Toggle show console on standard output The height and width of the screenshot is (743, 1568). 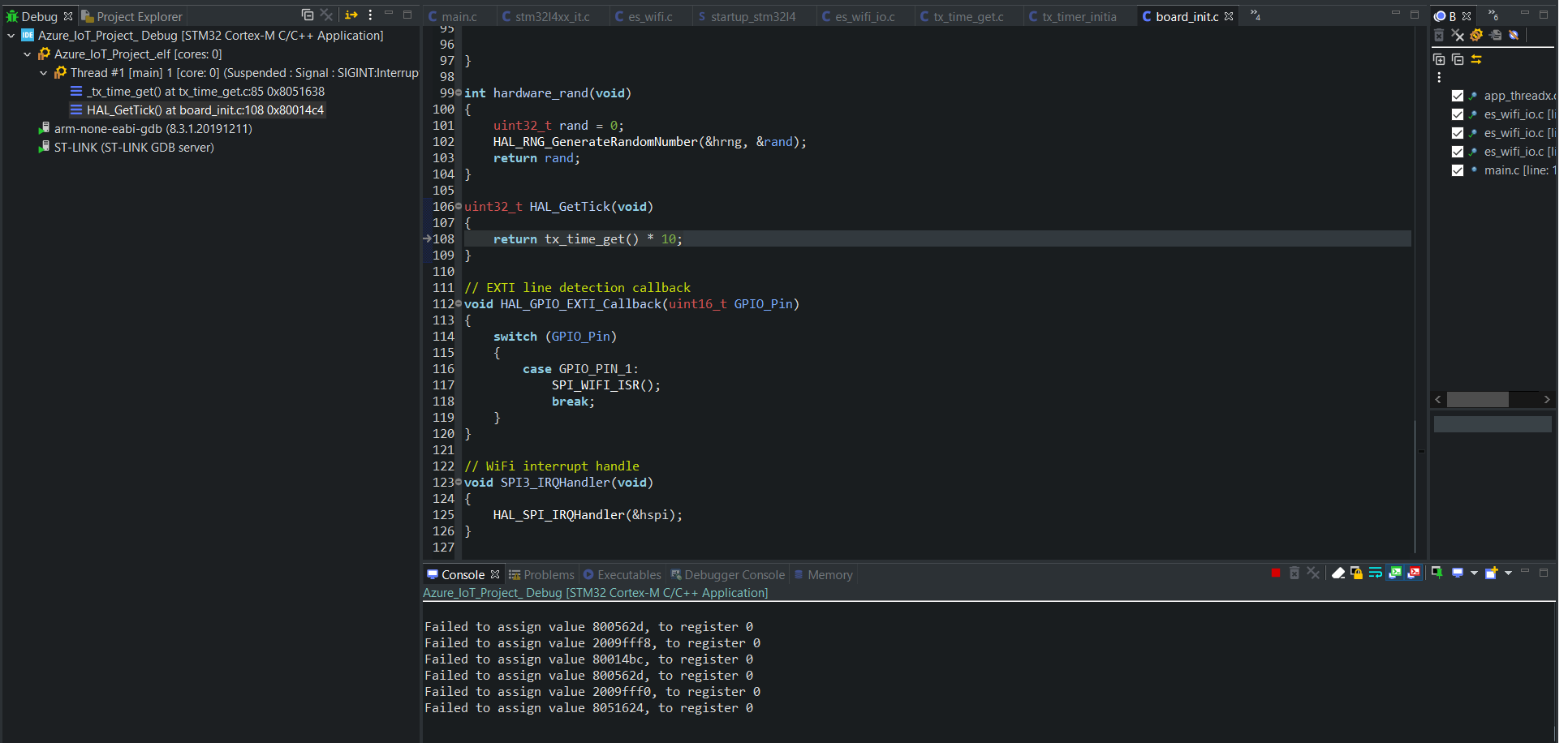click(x=1395, y=573)
